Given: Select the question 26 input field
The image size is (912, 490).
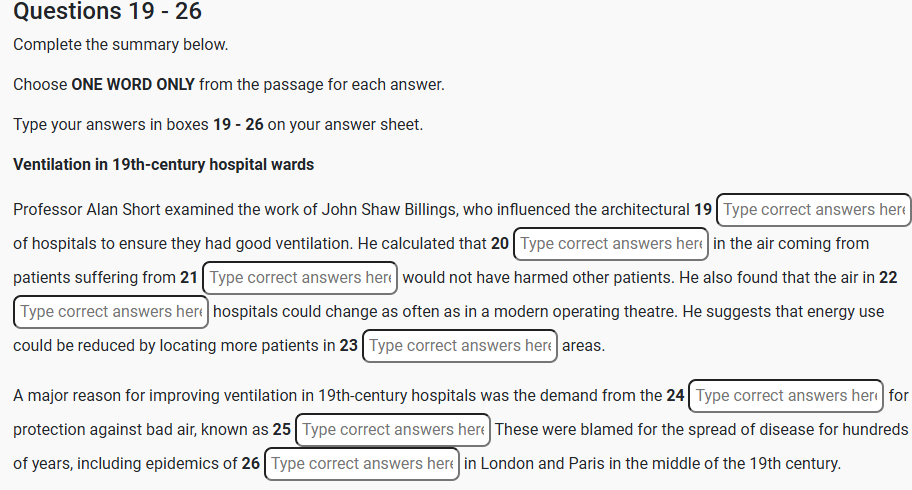Looking at the screenshot, I should 362,464.
